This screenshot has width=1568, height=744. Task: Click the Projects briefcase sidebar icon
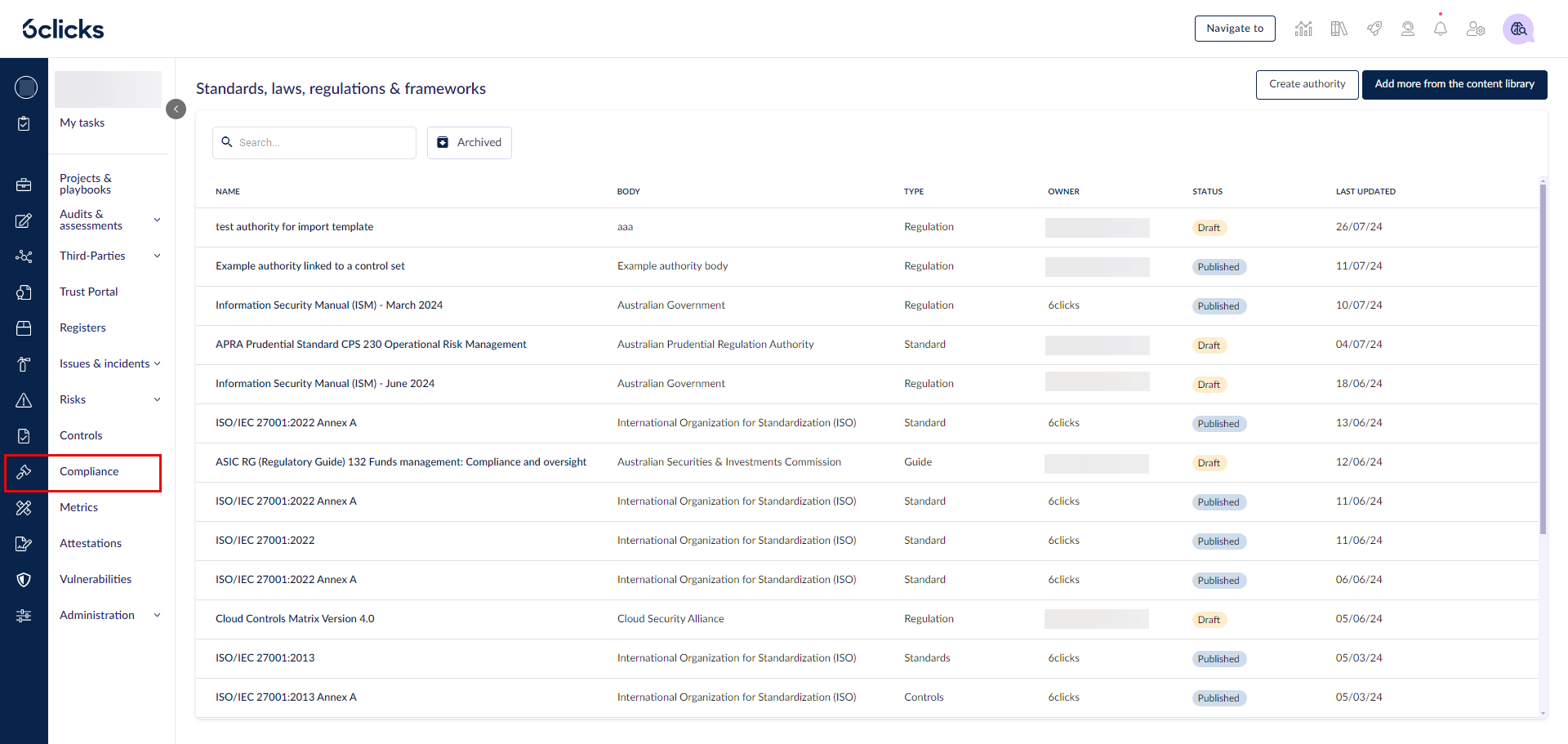pyautogui.click(x=24, y=185)
